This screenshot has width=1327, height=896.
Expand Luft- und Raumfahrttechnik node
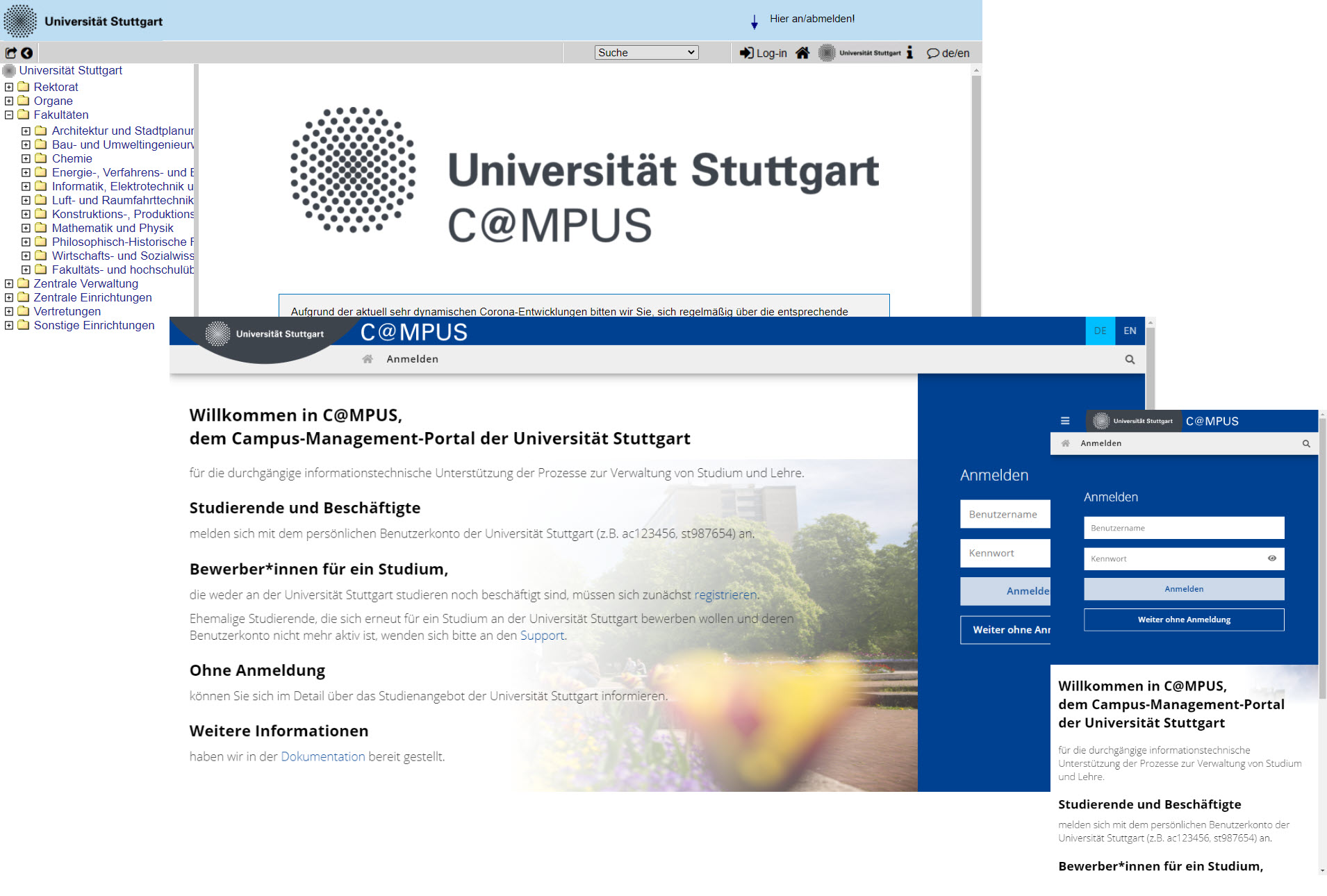pos(26,200)
